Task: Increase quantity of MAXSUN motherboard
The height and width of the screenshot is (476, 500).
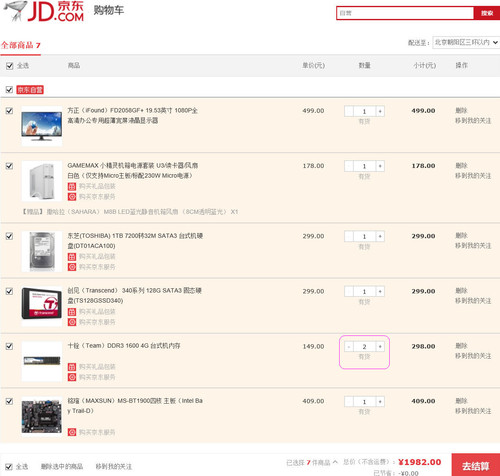Action: 380,402
